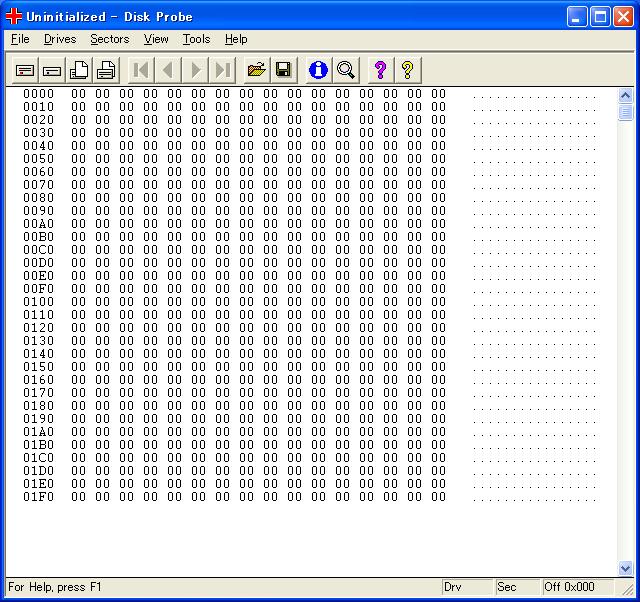
Task: Open the View menu
Action: click(x=156, y=39)
